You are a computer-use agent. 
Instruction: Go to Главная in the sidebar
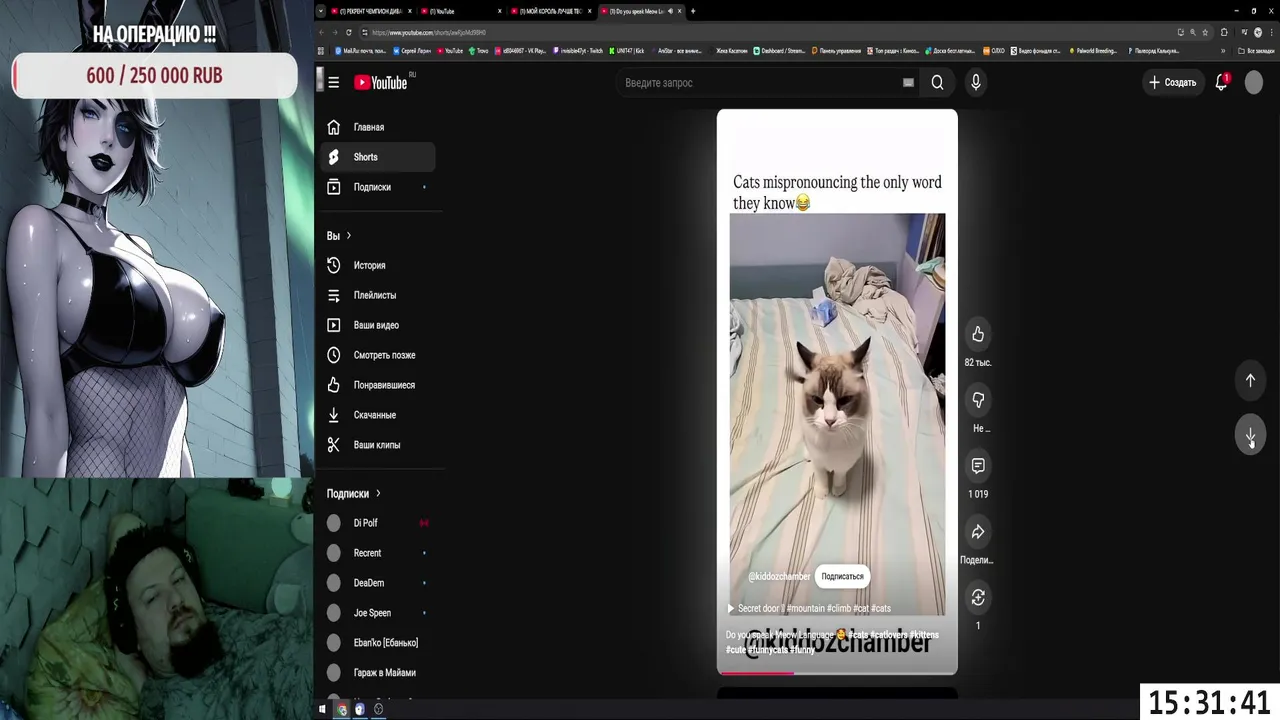378,127
